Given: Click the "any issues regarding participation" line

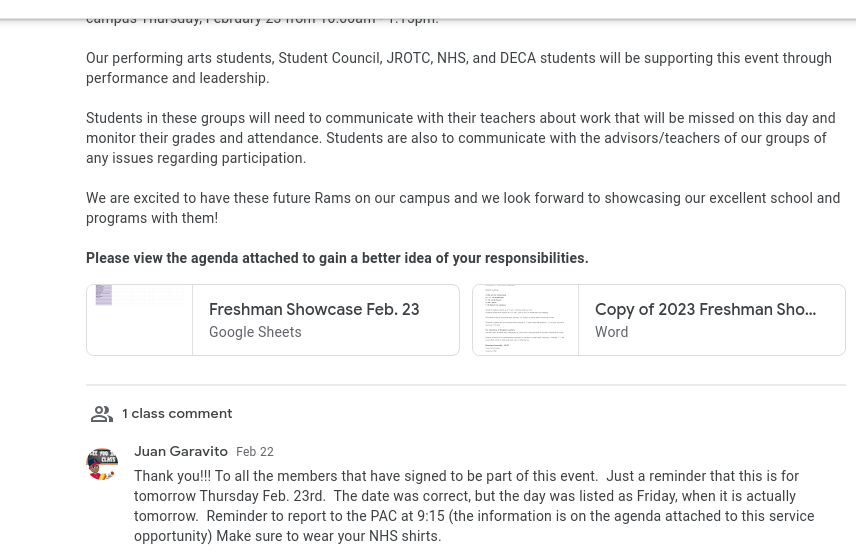Looking at the screenshot, I should coord(196,158).
